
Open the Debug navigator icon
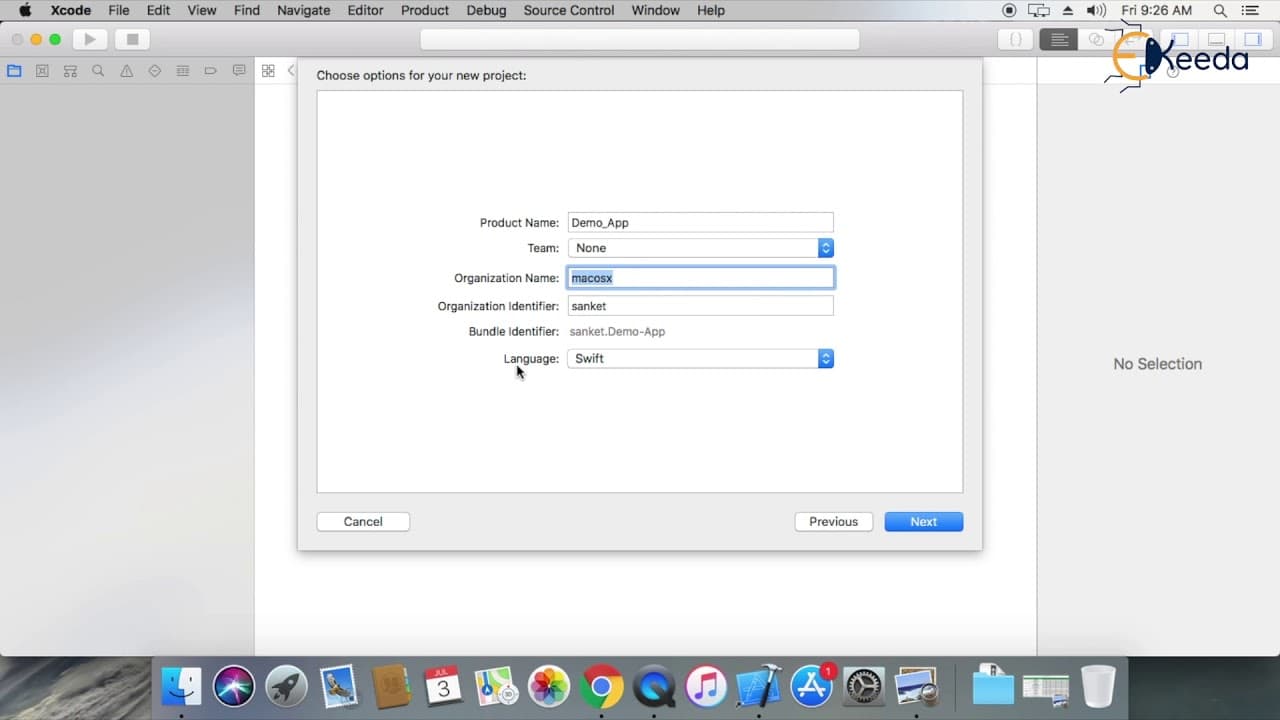coord(182,71)
